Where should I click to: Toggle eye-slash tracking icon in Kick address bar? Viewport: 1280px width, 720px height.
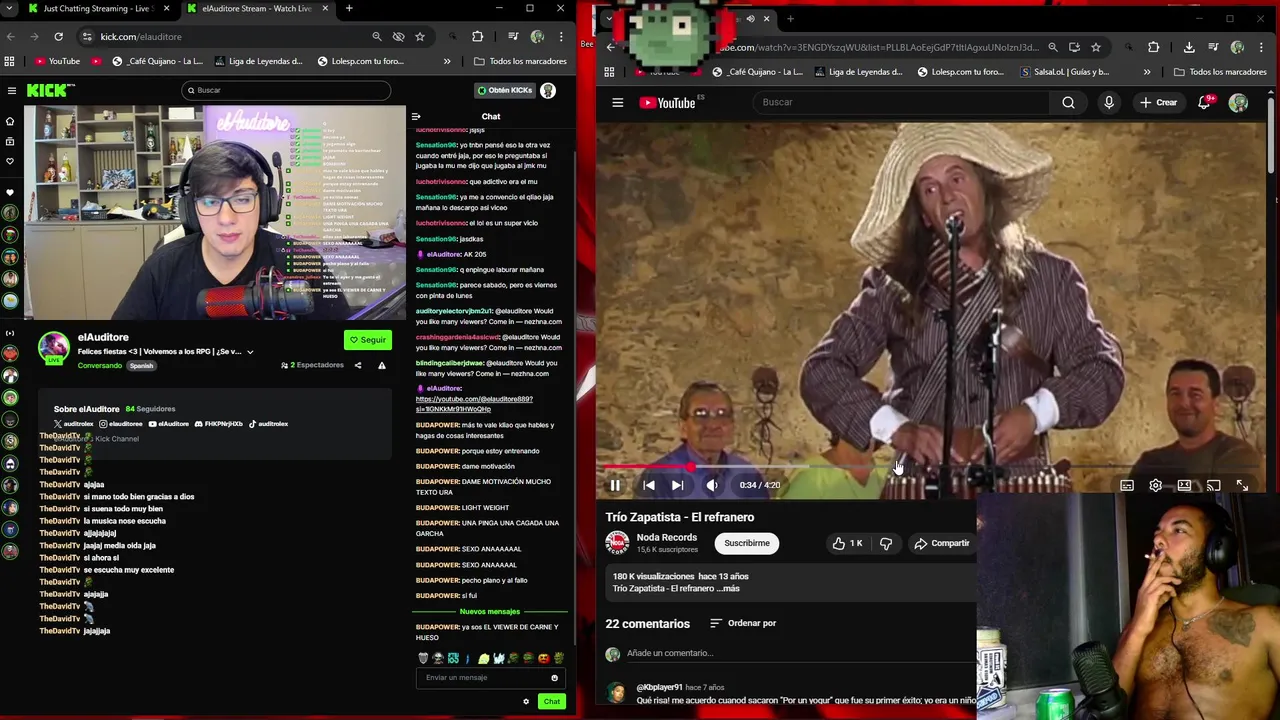(398, 36)
